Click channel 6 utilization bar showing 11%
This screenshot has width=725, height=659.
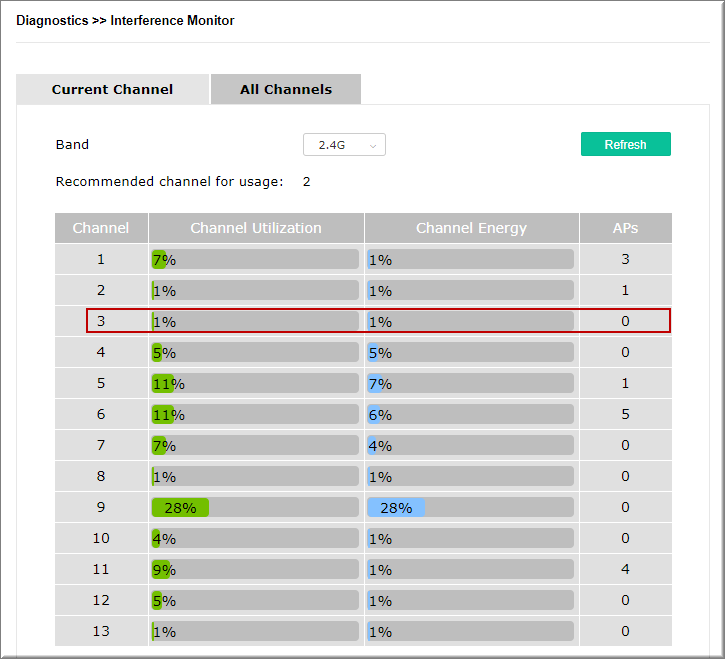pos(255,414)
